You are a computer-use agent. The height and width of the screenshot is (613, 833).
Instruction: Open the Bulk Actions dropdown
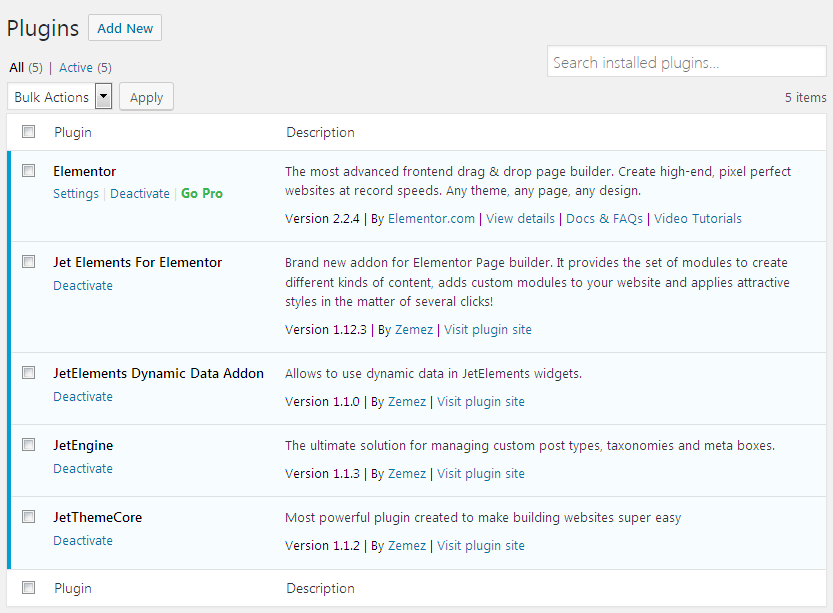tap(60, 96)
